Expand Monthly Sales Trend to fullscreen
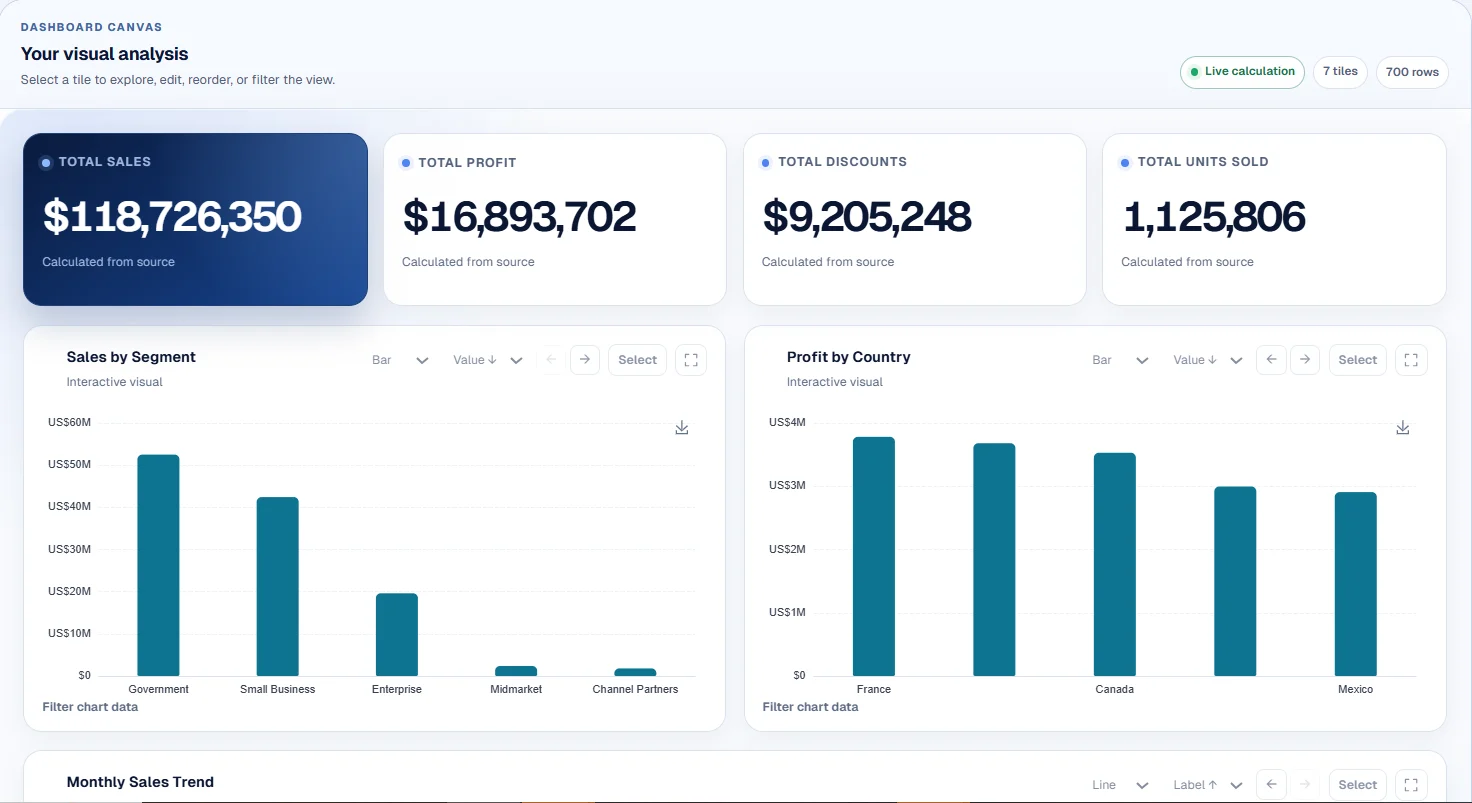 (1412, 785)
